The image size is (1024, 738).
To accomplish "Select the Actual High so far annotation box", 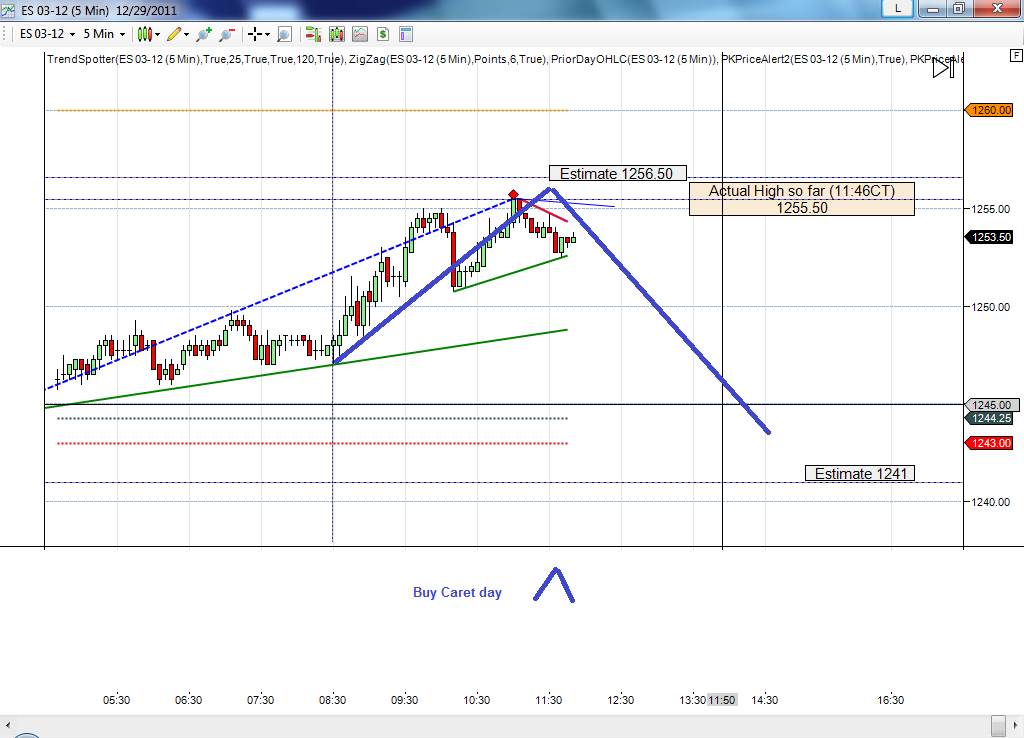I will 802,199.
